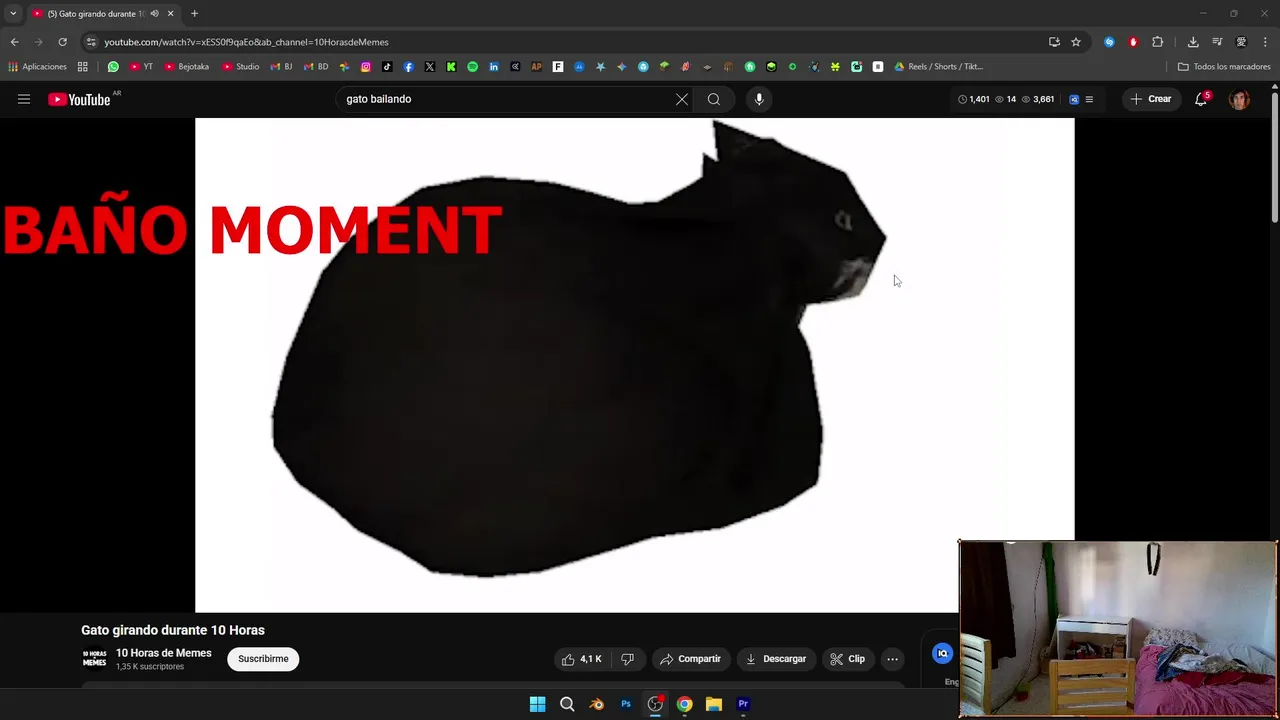Open the YT bookmark
Screen dimensions: 1280x720
click(142, 67)
